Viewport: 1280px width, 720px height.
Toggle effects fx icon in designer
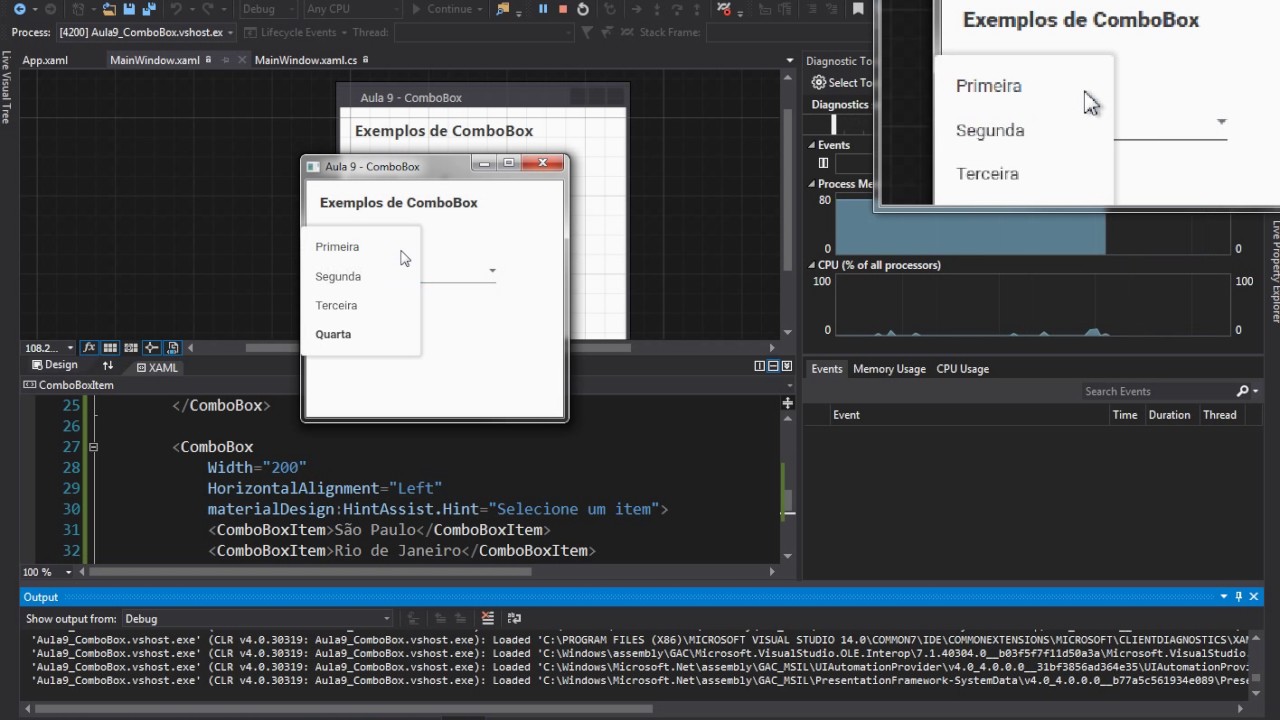tap(89, 348)
